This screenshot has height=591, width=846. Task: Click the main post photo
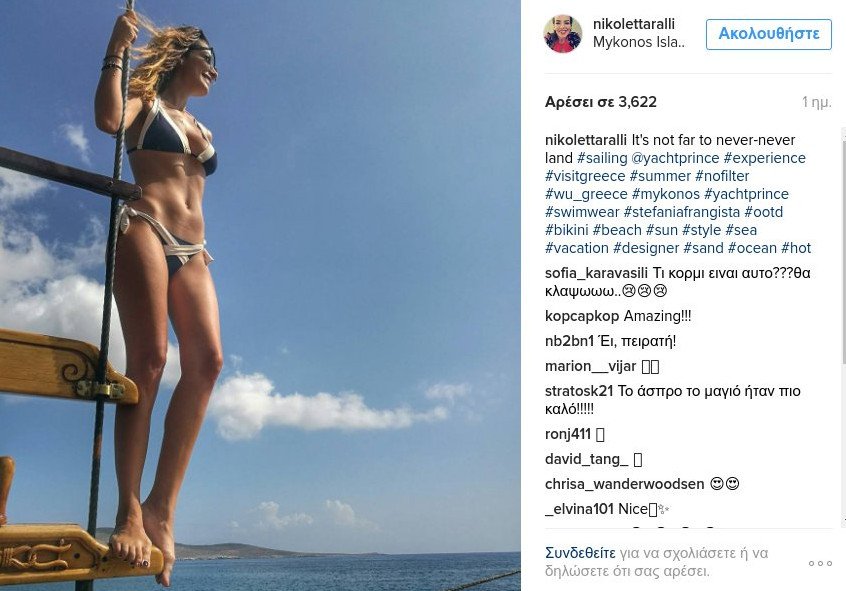260,295
